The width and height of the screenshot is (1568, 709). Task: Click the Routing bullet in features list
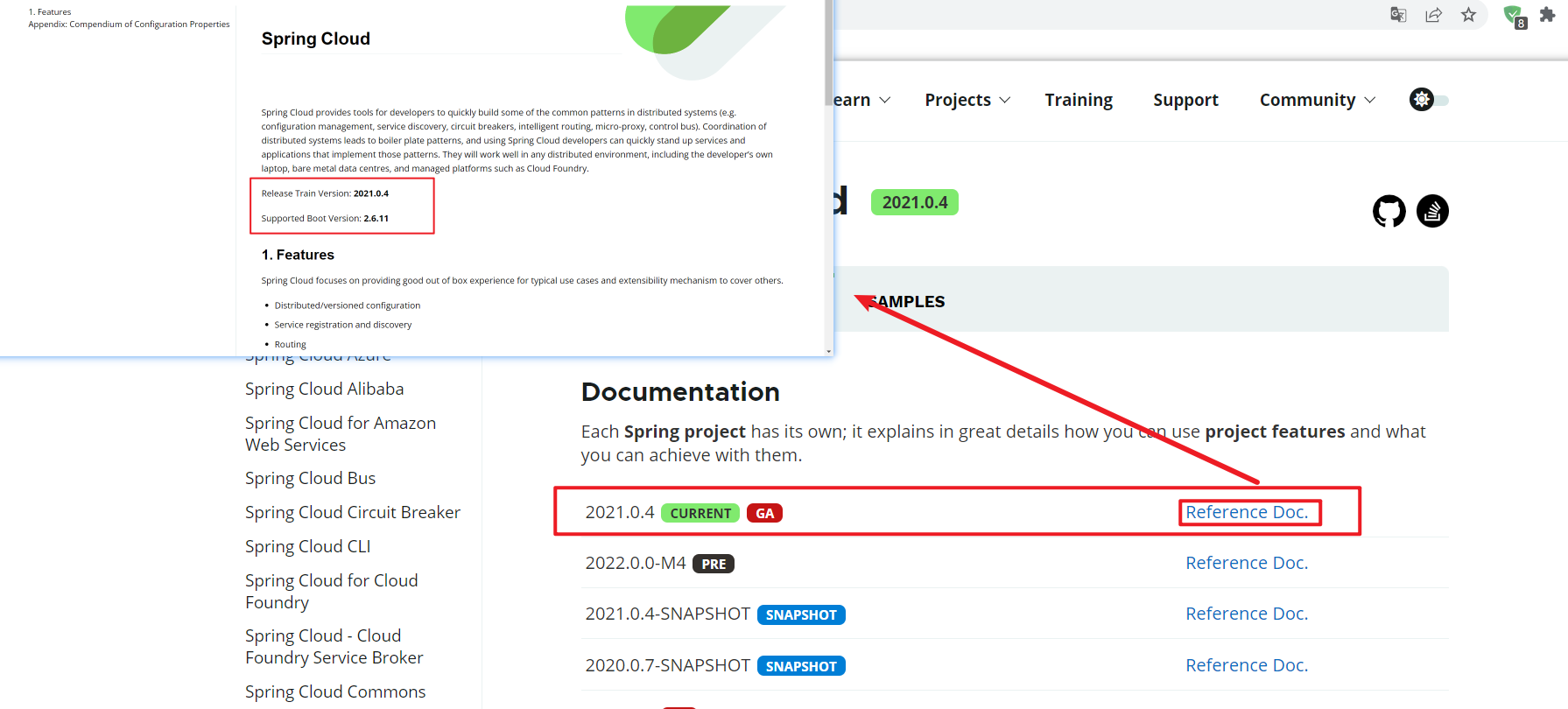291,345
